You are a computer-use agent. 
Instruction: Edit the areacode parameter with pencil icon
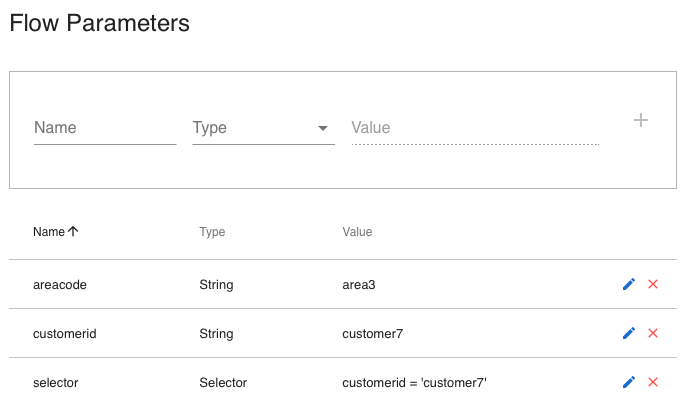pos(629,284)
